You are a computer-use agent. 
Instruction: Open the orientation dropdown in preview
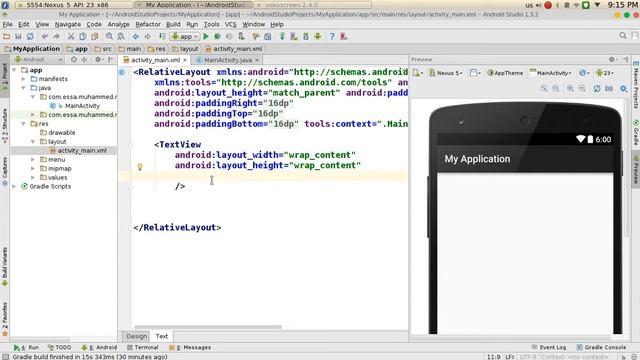pyautogui.click(x=475, y=73)
